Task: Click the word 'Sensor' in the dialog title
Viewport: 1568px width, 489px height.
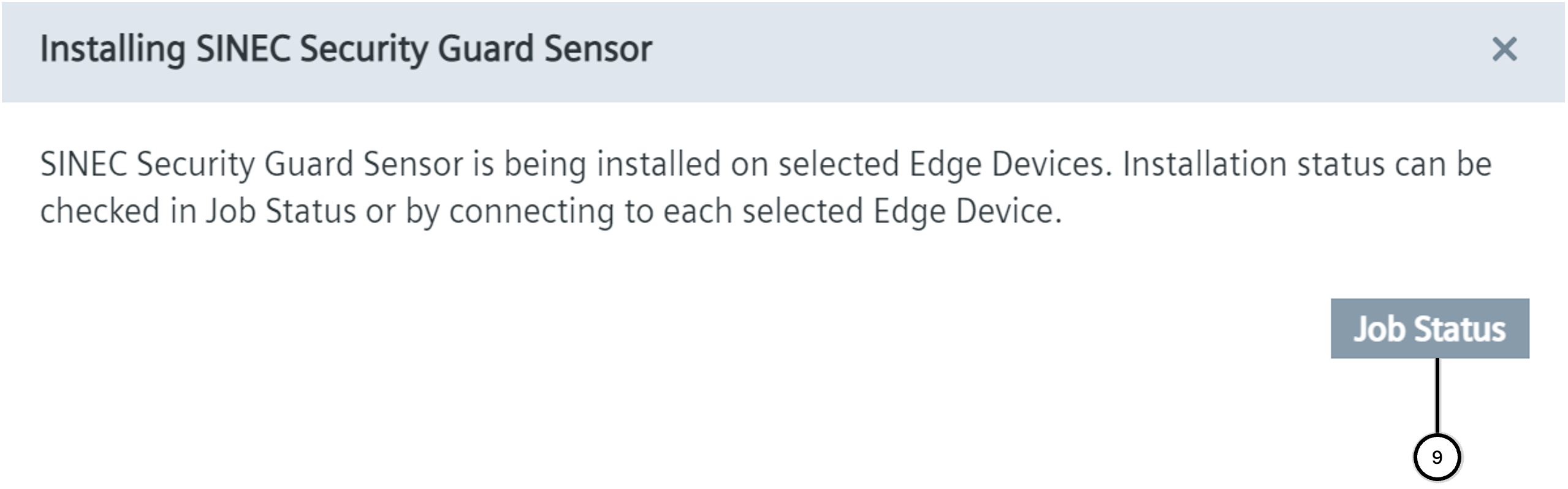Action: point(598,49)
